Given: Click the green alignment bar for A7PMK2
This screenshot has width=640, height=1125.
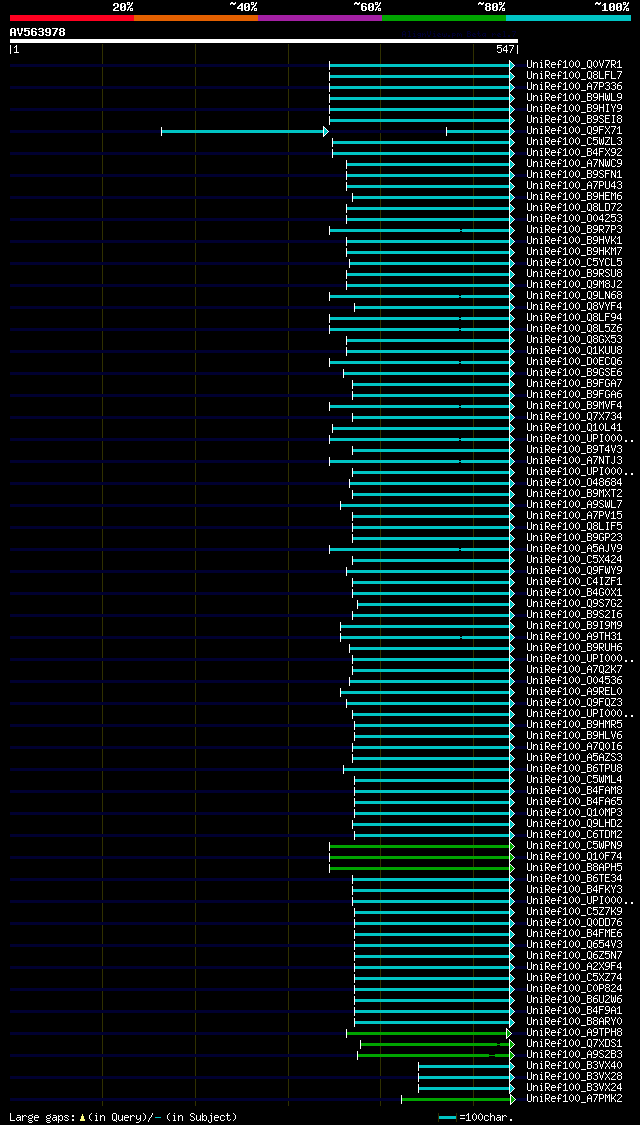Looking at the screenshot, I should click(x=458, y=1099).
